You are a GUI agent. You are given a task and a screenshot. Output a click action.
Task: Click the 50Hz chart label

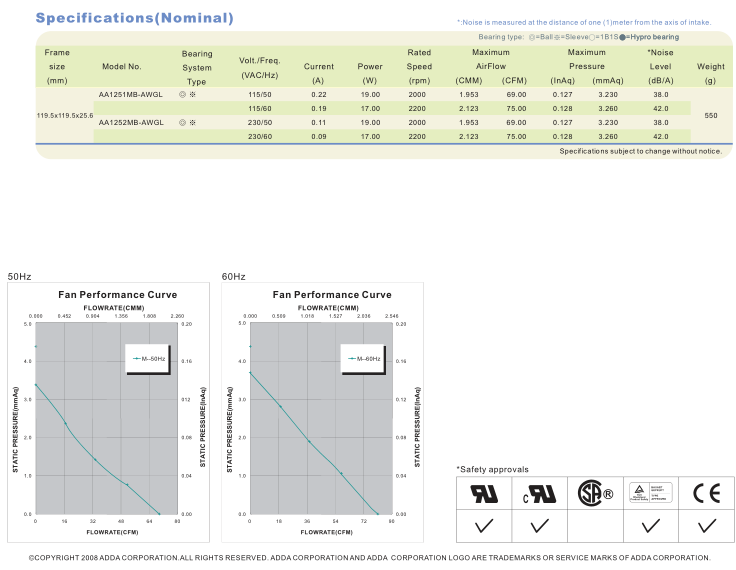point(19,277)
